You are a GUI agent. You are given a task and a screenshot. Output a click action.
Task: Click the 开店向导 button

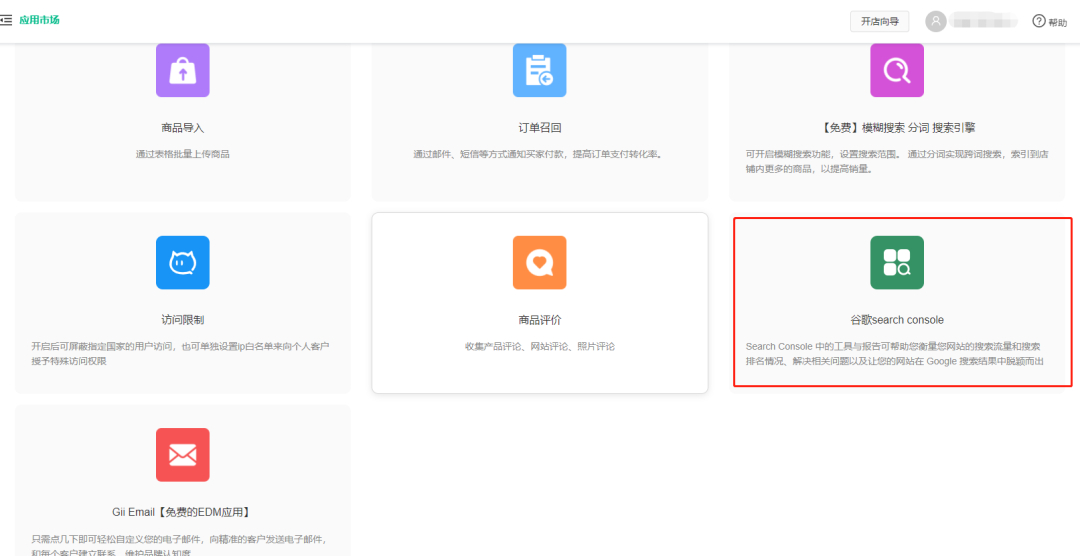point(880,21)
